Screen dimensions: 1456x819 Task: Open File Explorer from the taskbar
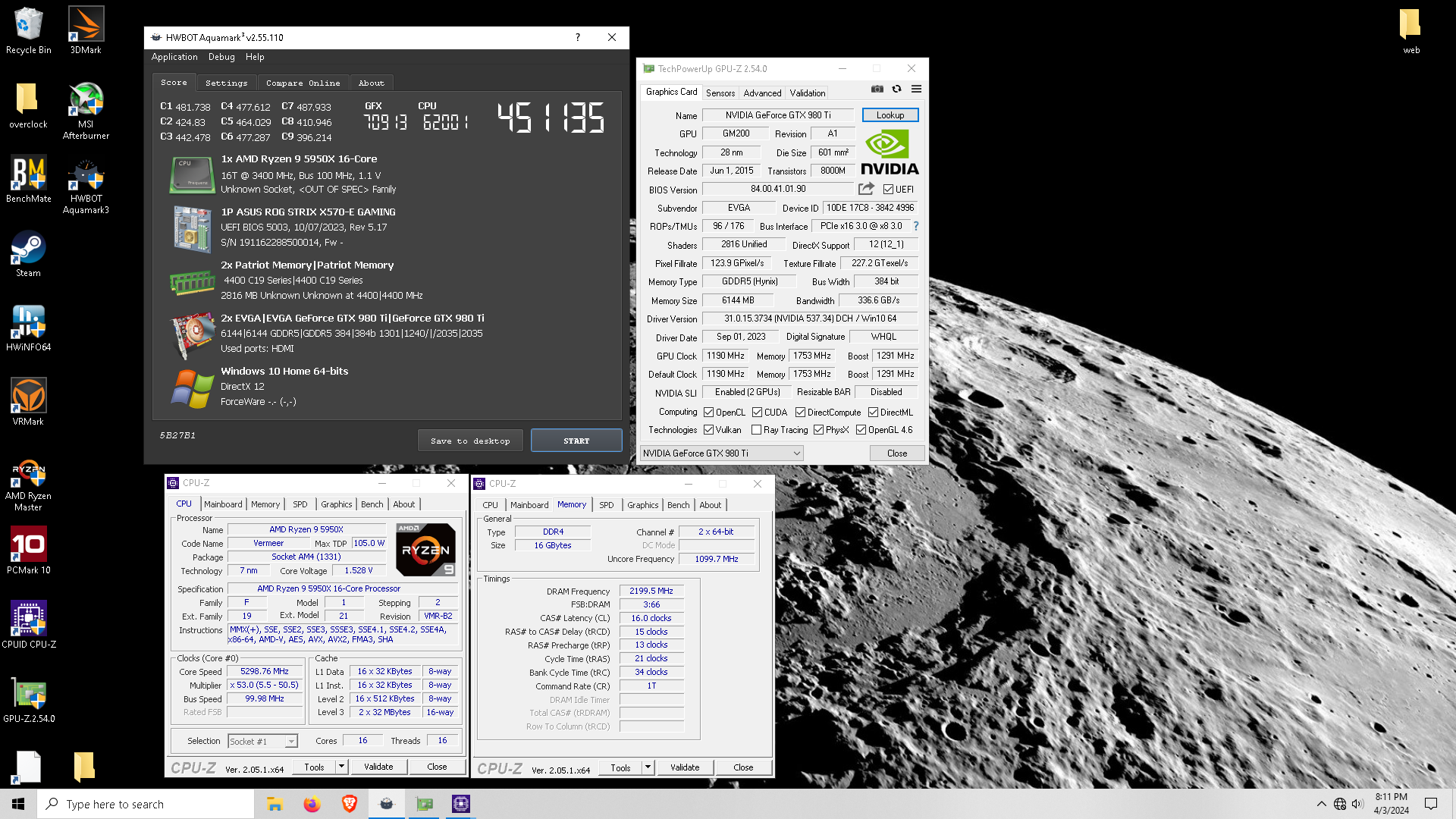click(x=275, y=804)
